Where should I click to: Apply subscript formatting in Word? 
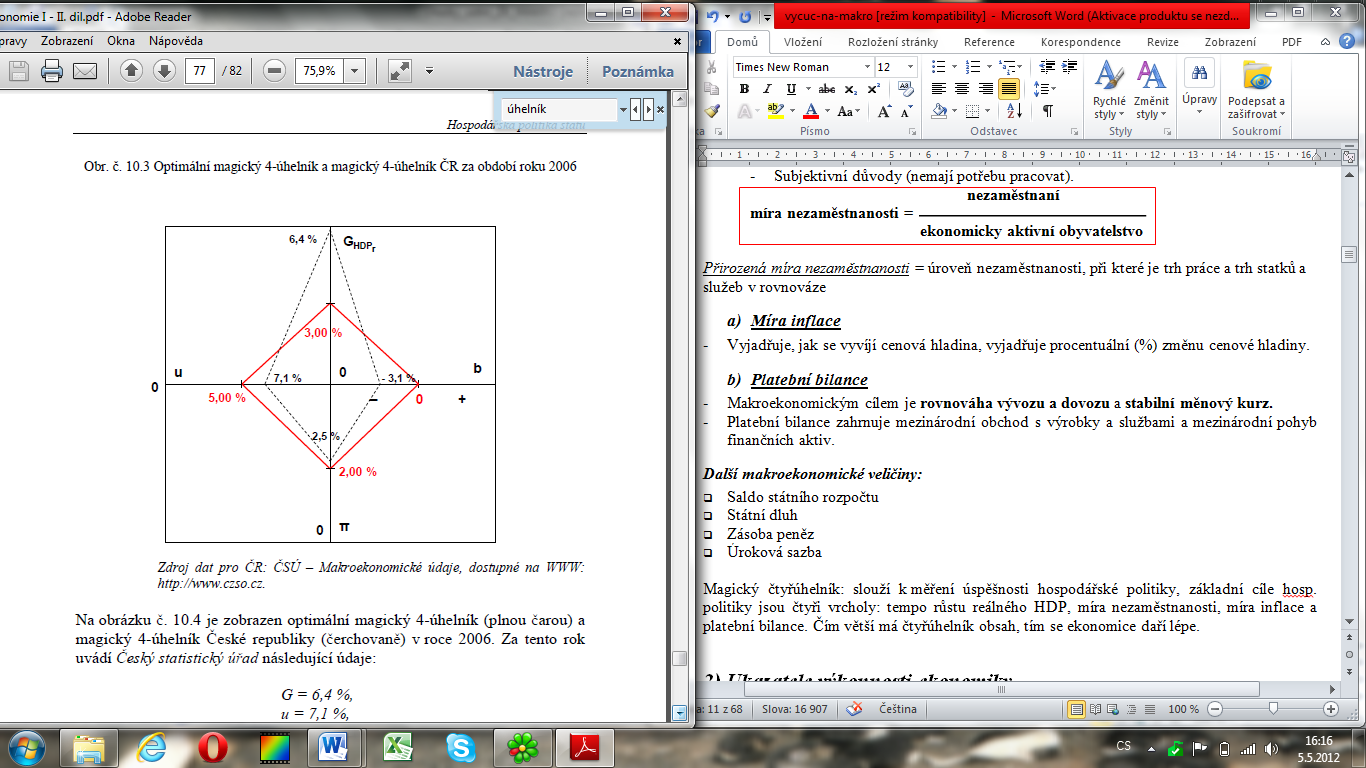tap(852, 89)
